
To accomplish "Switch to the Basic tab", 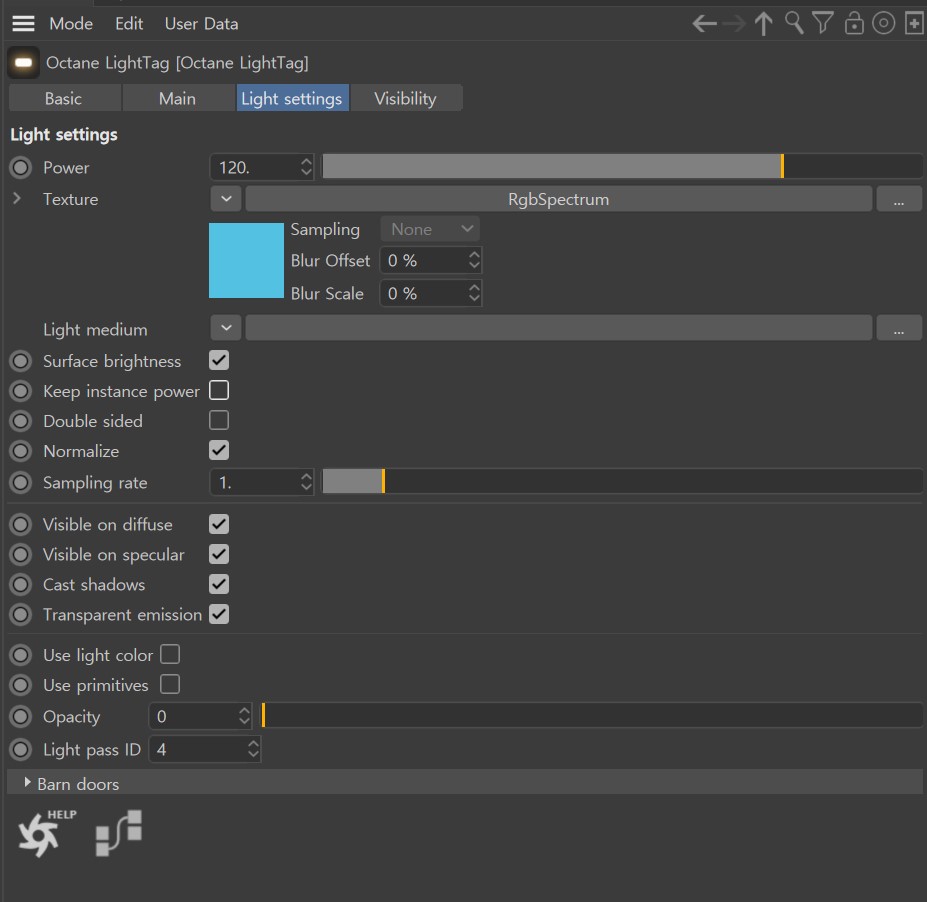I will (x=65, y=98).
